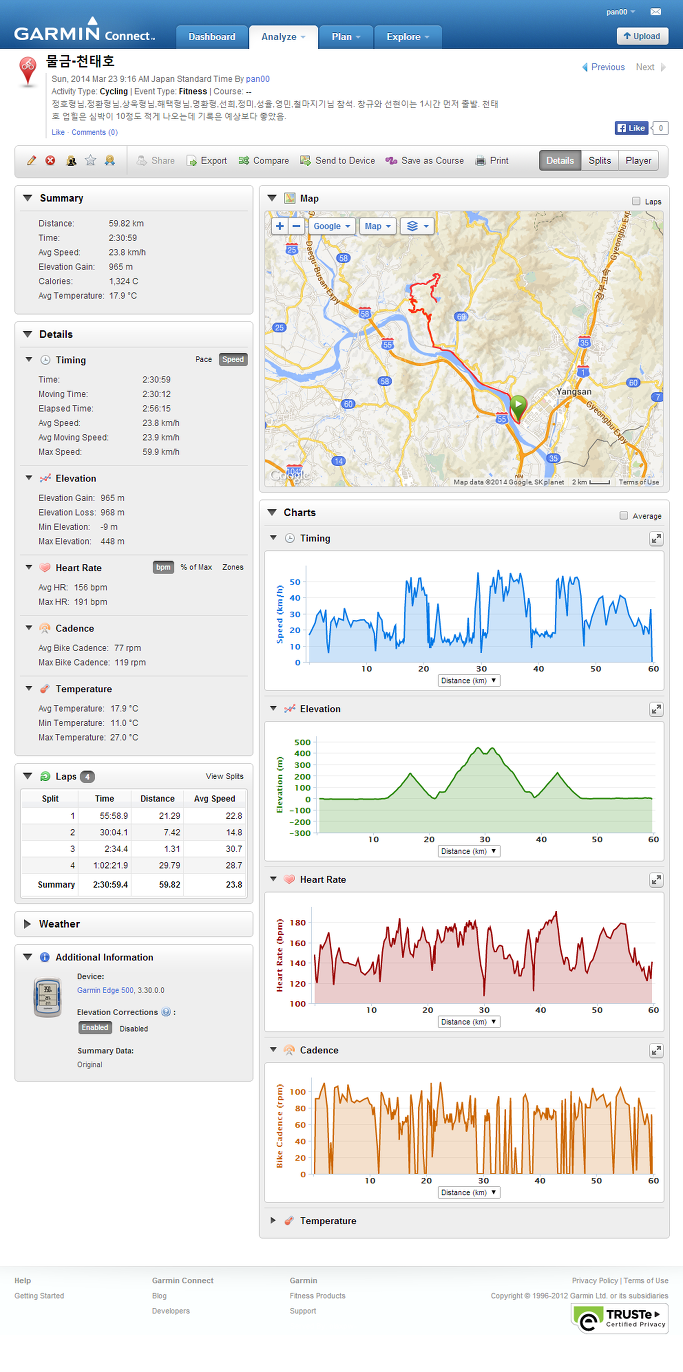Open the Timing chart Distance (km) dropdown

[469, 681]
